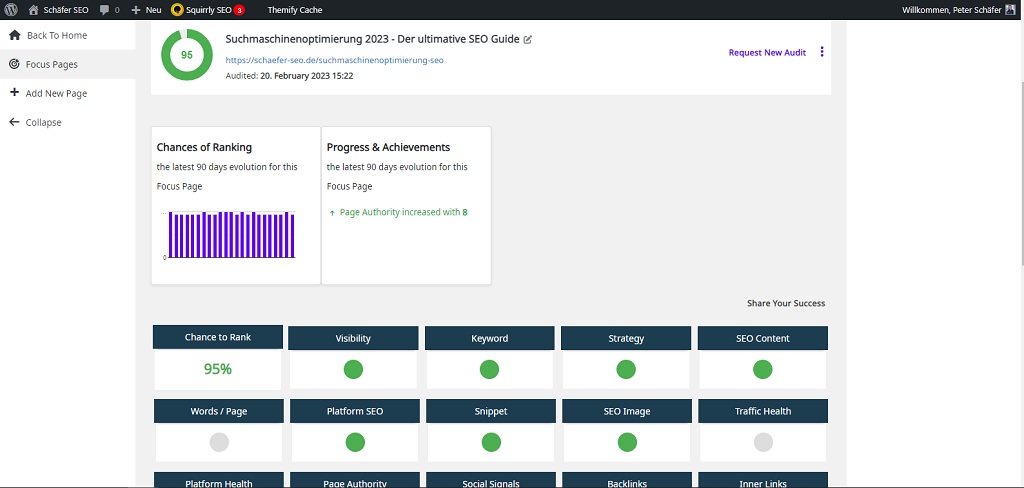1024x488 pixels.
Task: Open the Words / Page category header
Action: [x=219, y=411]
